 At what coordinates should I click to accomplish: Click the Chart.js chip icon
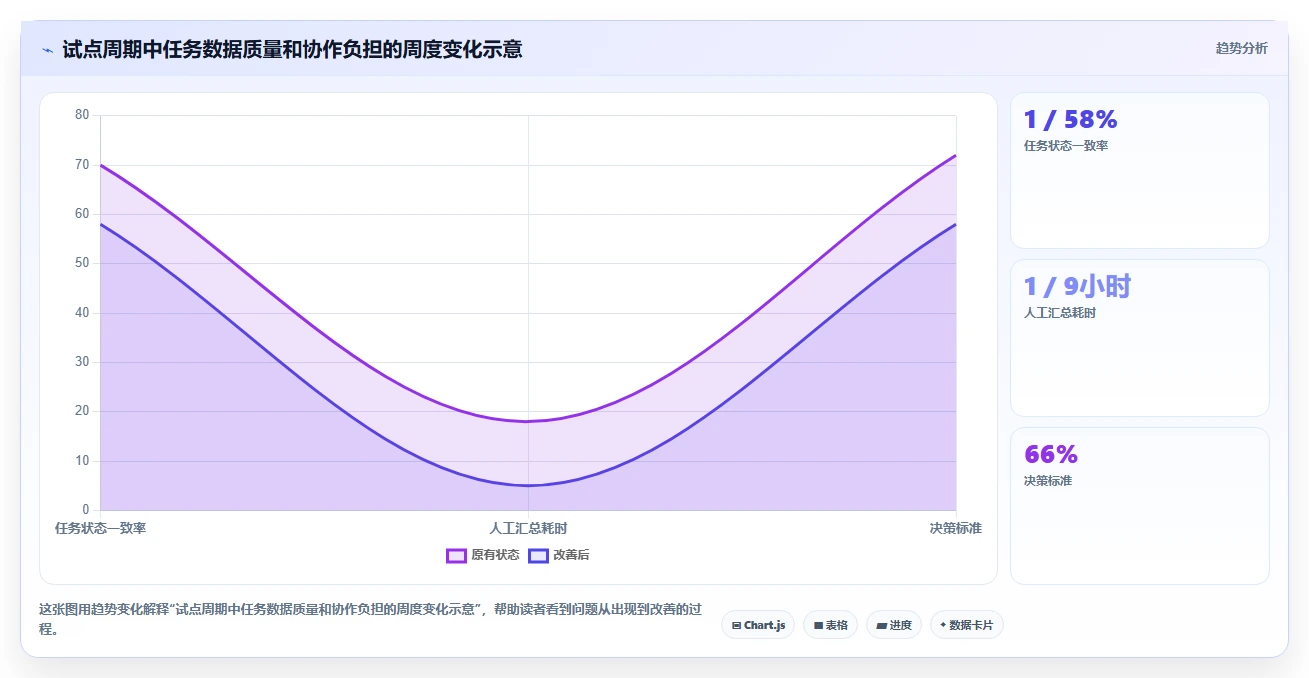pos(736,625)
